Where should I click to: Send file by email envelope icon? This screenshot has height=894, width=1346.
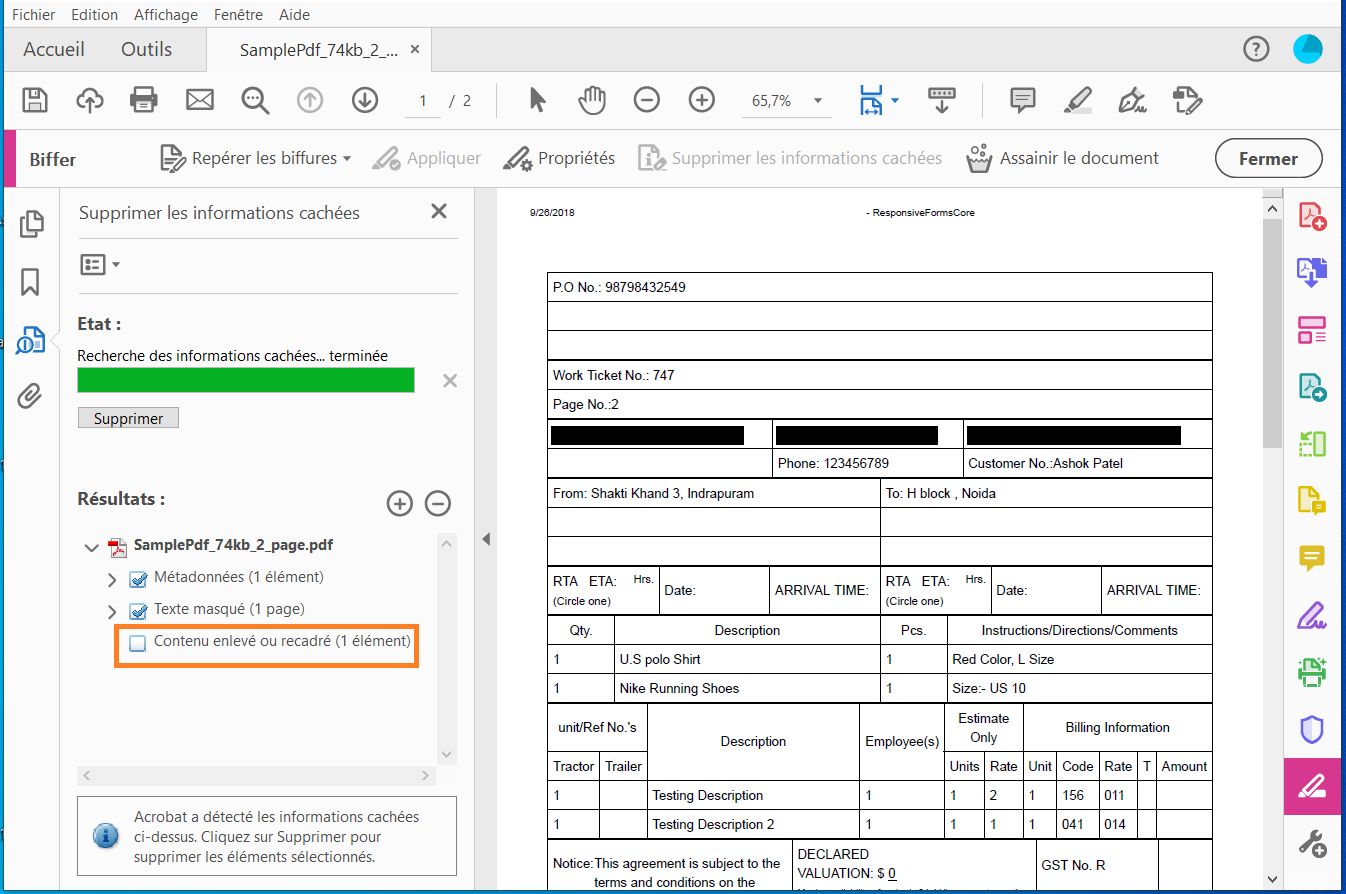click(x=200, y=100)
